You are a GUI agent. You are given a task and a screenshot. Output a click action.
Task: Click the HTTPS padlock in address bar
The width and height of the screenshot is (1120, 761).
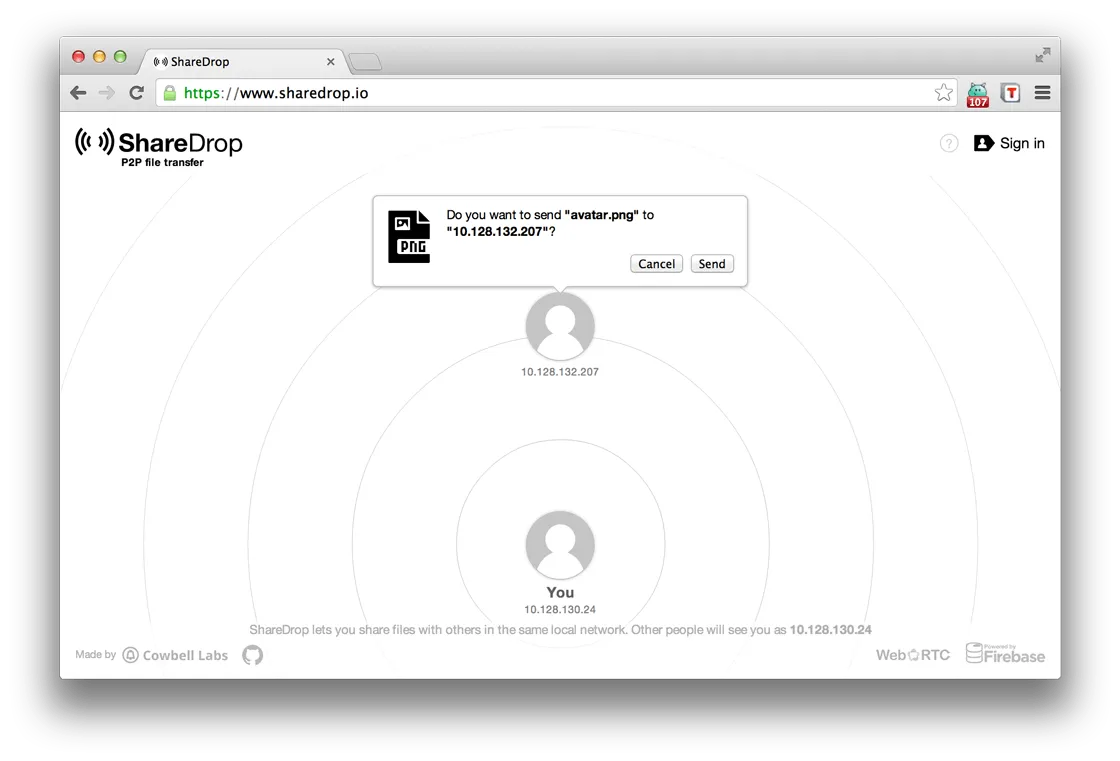(x=168, y=92)
